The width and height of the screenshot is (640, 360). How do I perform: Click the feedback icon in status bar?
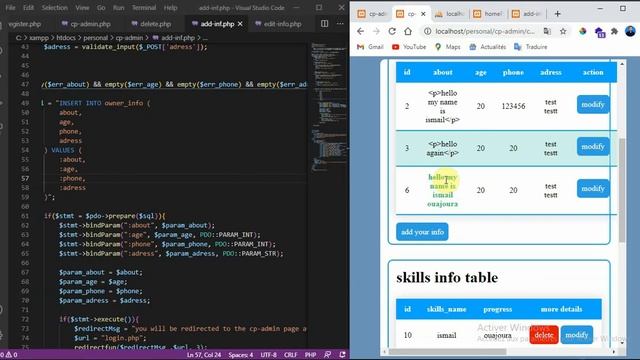click(327, 355)
